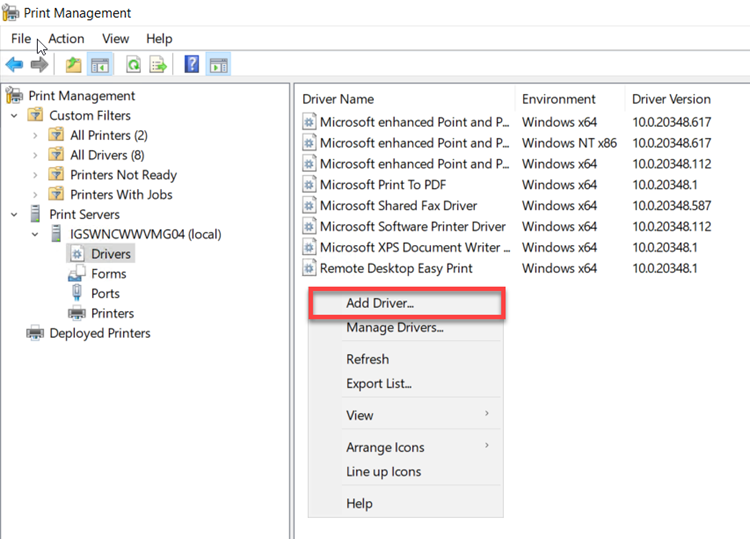Click the Back arrow toolbar icon
The height and width of the screenshot is (539, 750).
pyautogui.click(x=14, y=65)
